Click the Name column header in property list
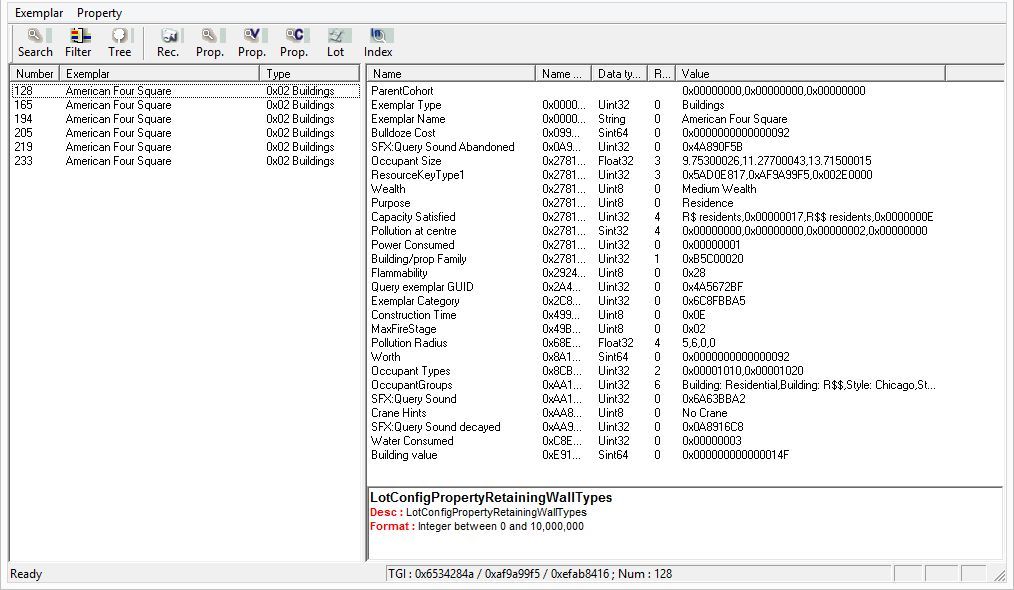Image resolution: width=1014 pixels, height=590 pixels. tap(451, 74)
